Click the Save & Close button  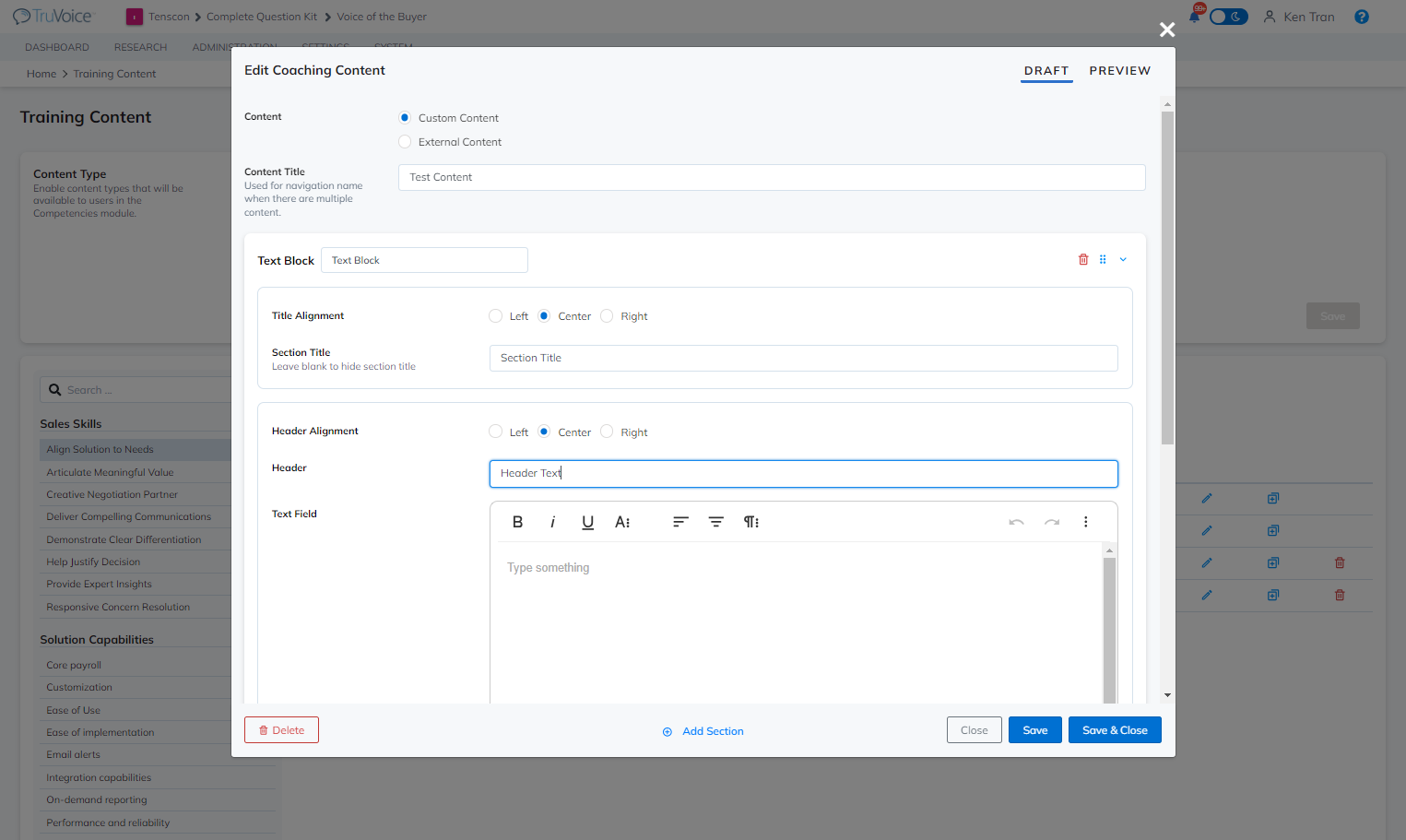pyautogui.click(x=1115, y=730)
